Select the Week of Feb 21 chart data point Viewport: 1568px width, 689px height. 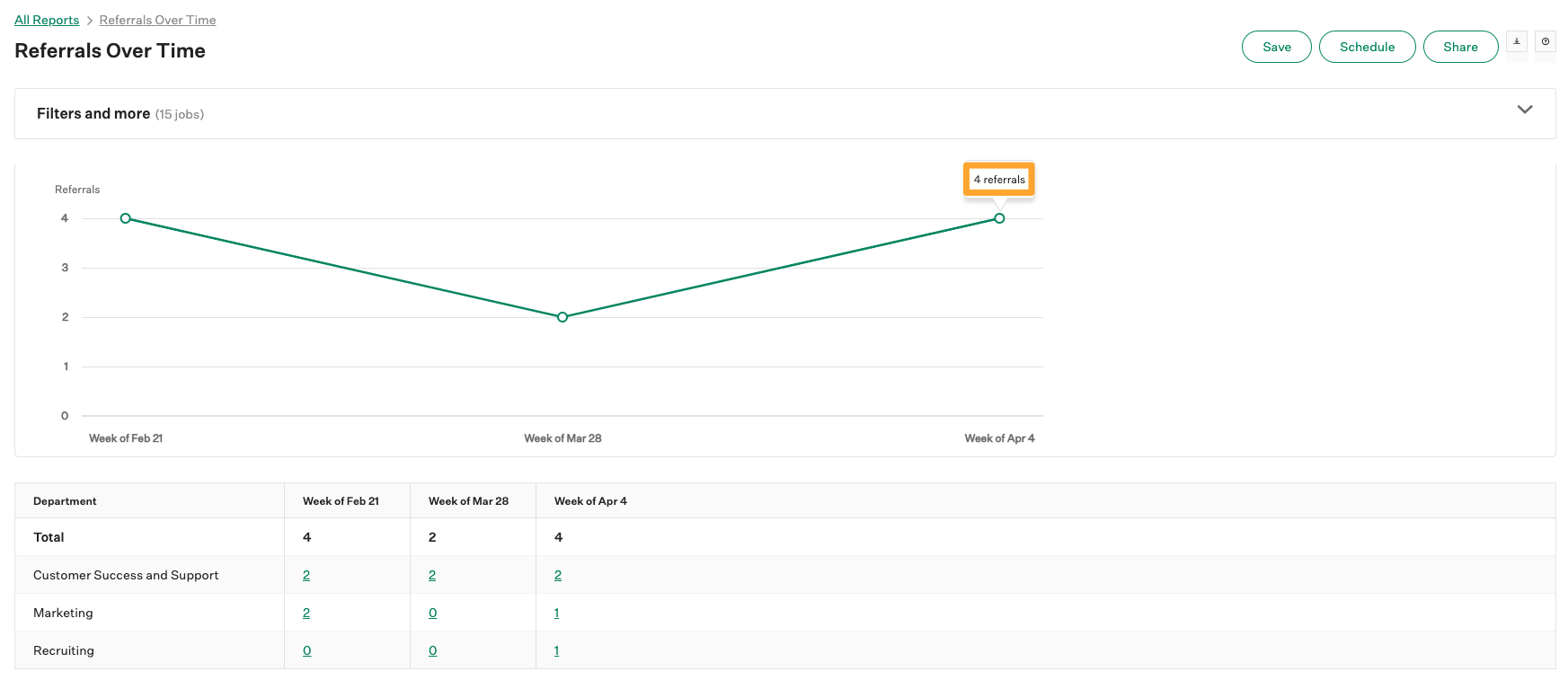pos(126,218)
